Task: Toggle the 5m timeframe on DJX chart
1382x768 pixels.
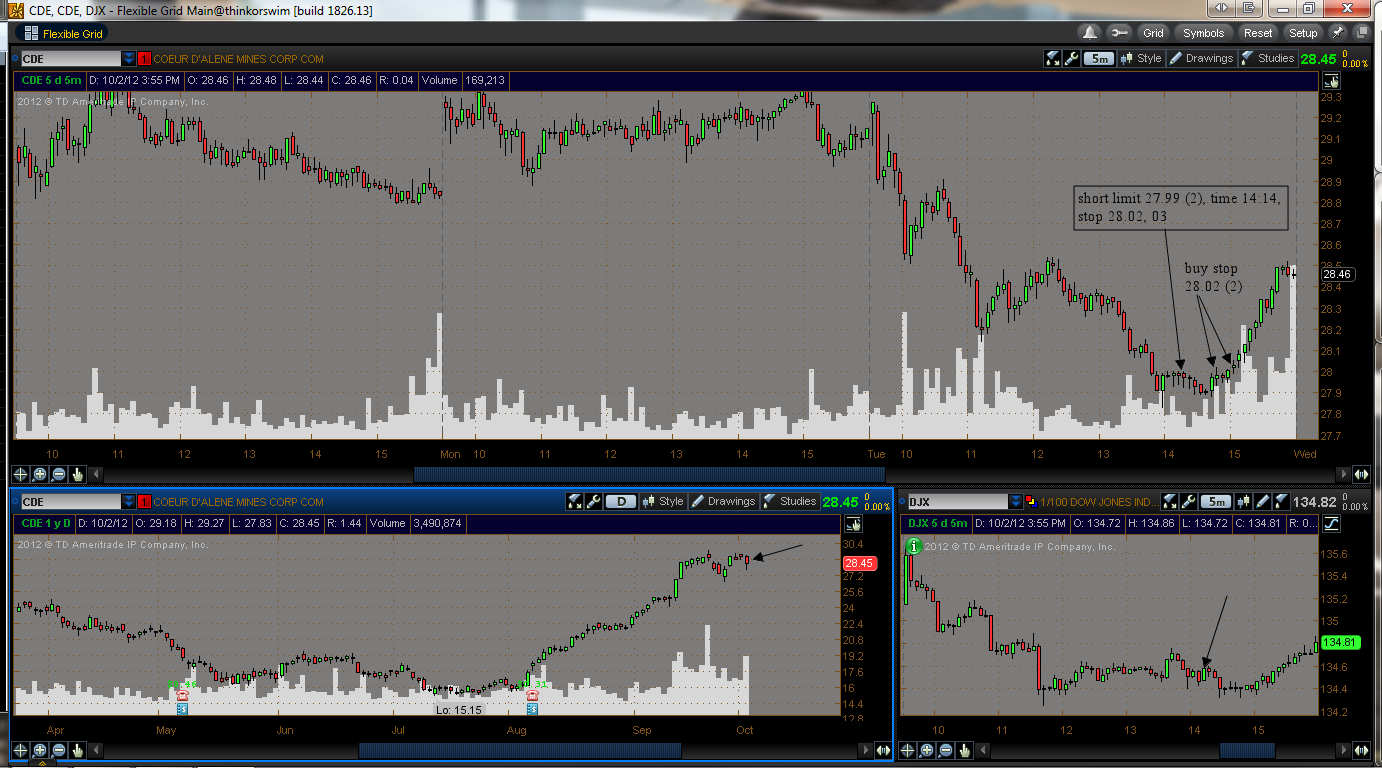Action: click(x=1216, y=501)
